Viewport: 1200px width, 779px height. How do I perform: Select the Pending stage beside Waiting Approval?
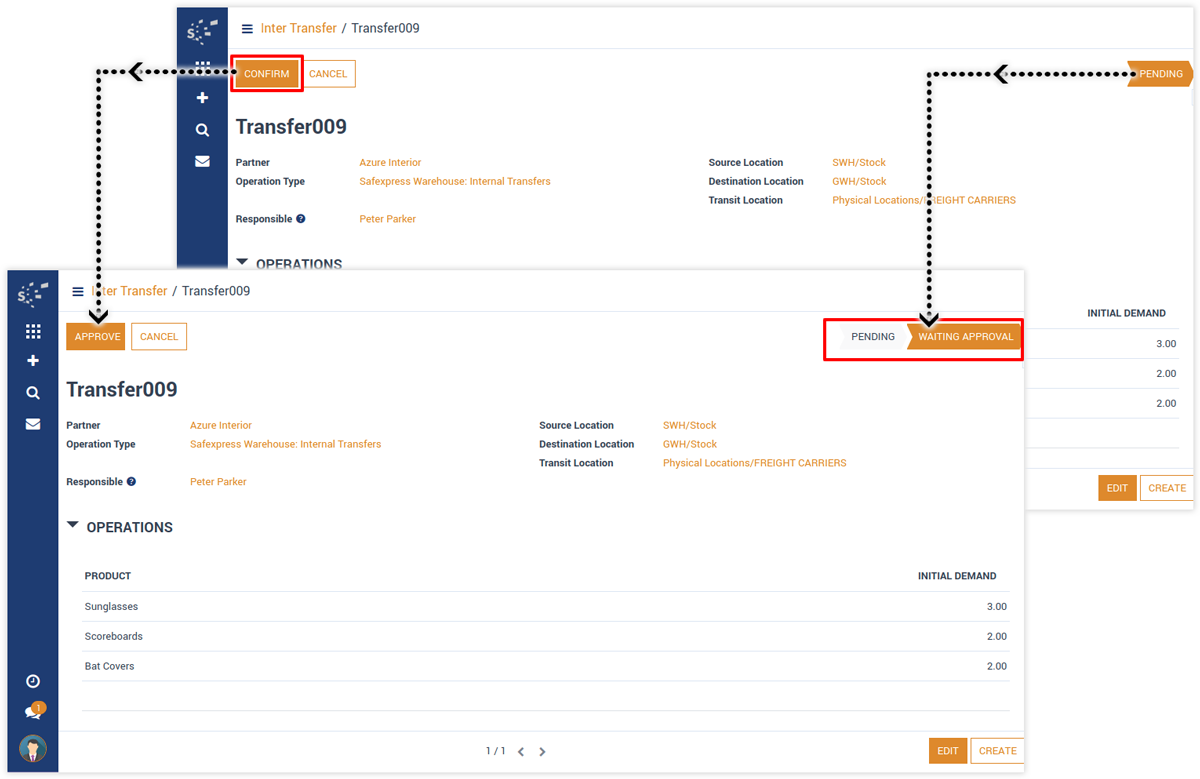(x=872, y=337)
